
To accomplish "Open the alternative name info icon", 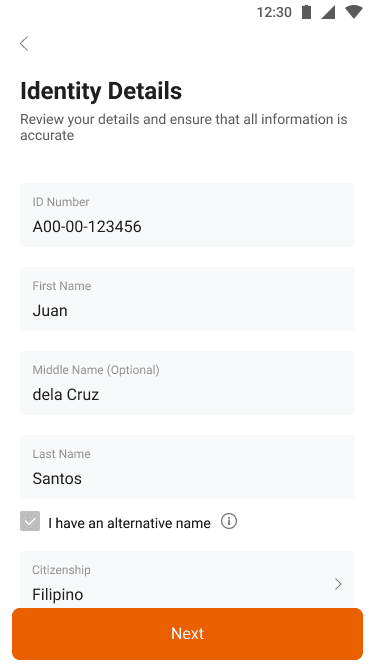I will [229, 521].
